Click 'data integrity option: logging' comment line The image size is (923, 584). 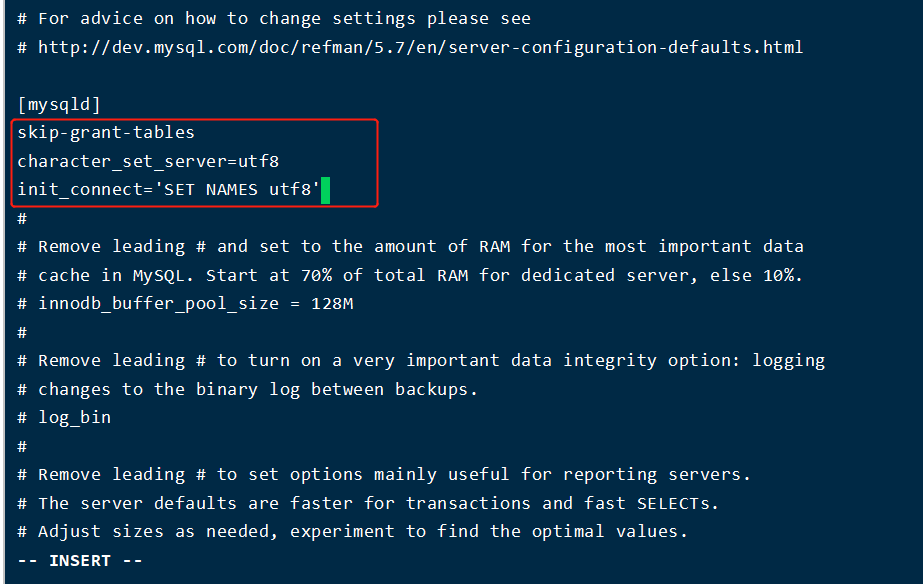(x=421, y=361)
